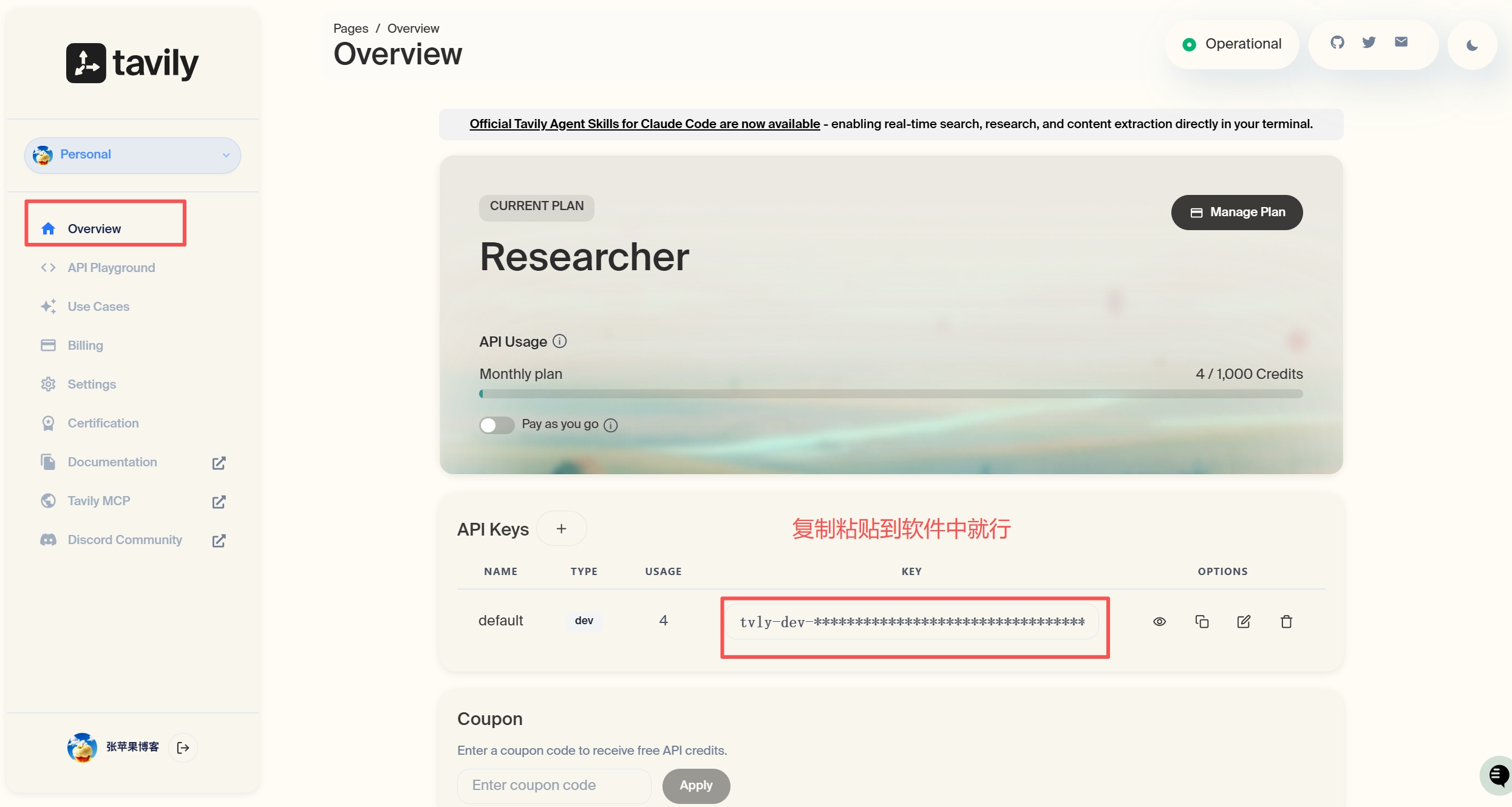Click the Monthly plan label
1512x807 pixels.
pyautogui.click(x=521, y=374)
